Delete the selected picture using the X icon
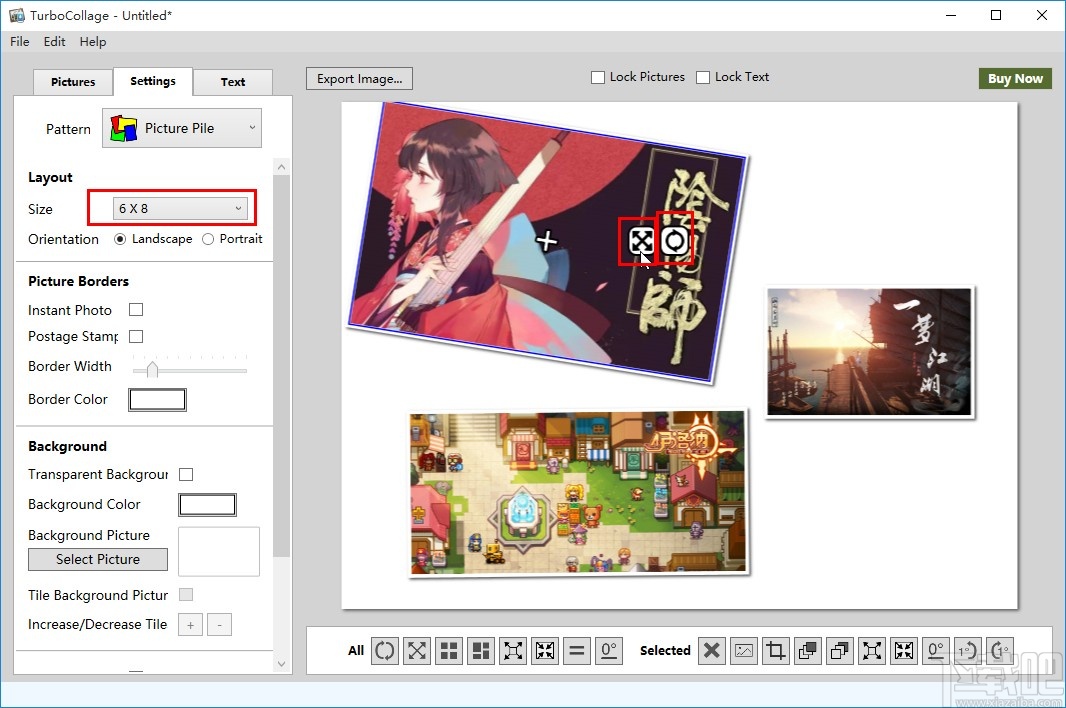 pos(711,650)
